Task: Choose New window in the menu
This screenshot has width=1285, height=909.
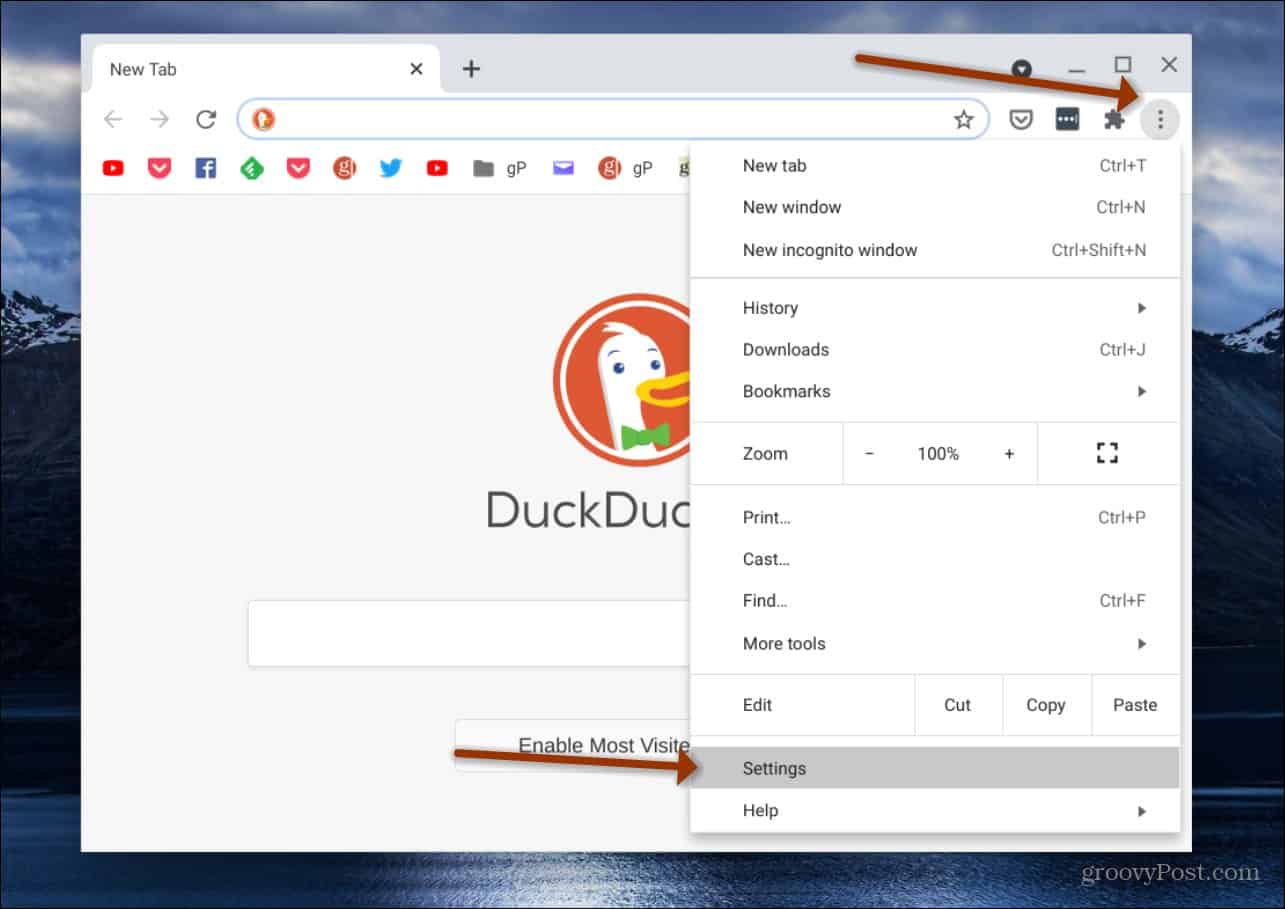Action: (x=935, y=207)
